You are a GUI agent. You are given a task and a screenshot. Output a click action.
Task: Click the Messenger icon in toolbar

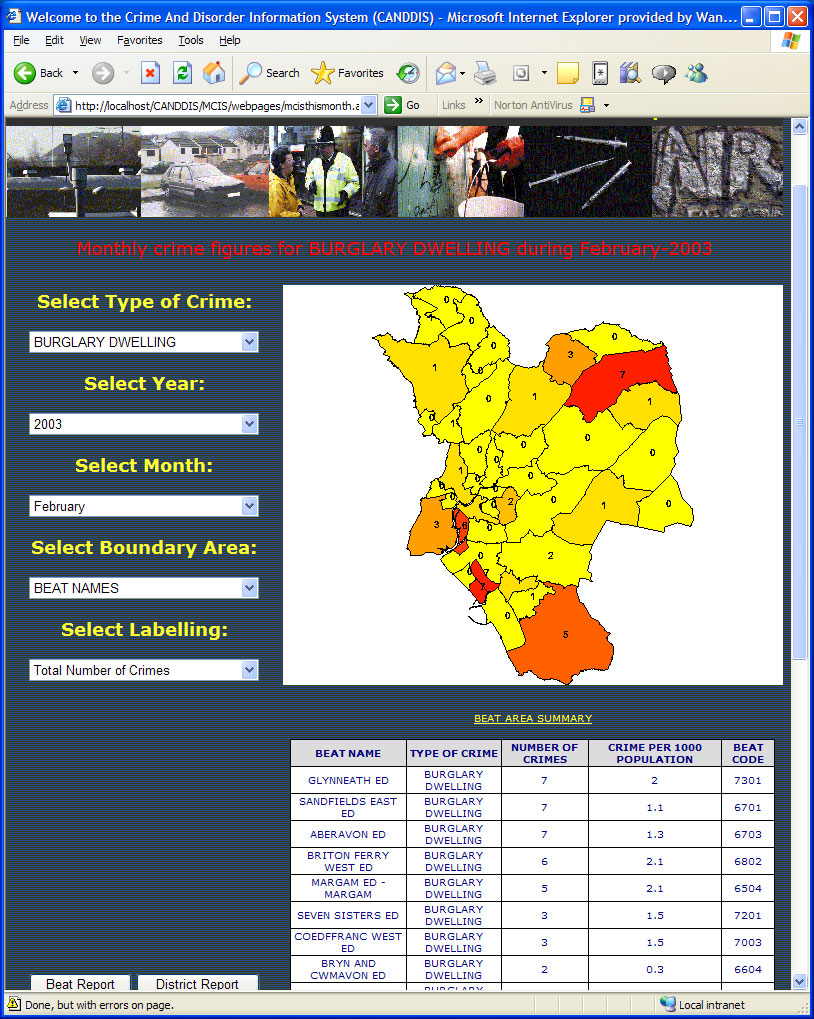tap(697, 73)
